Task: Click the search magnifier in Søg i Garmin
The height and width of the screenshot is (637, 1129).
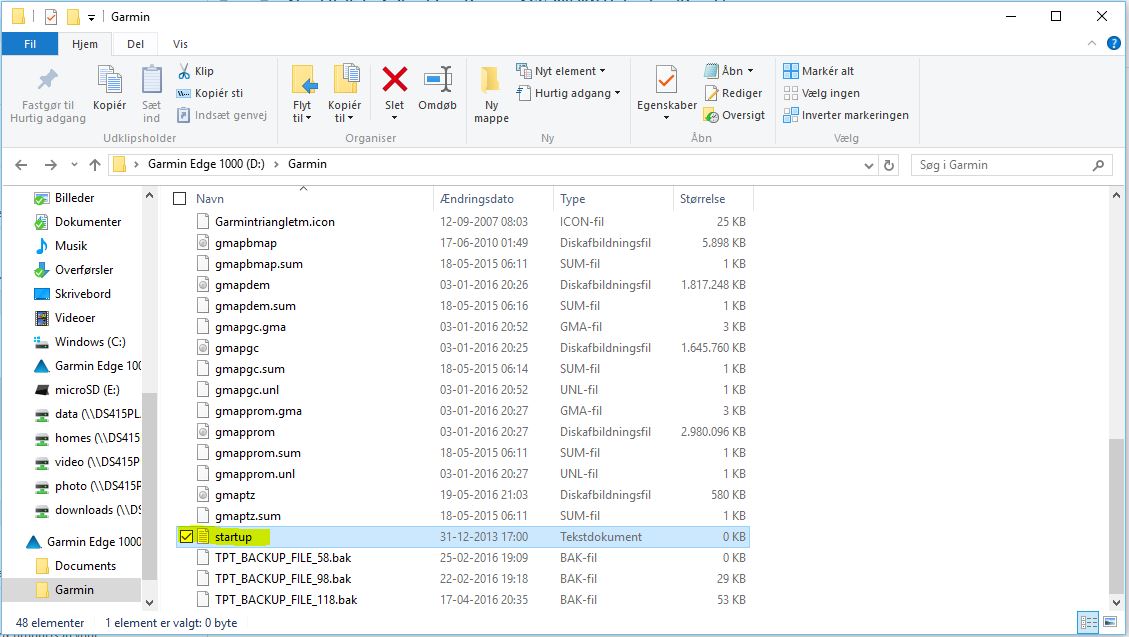Action: point(1098,165)
